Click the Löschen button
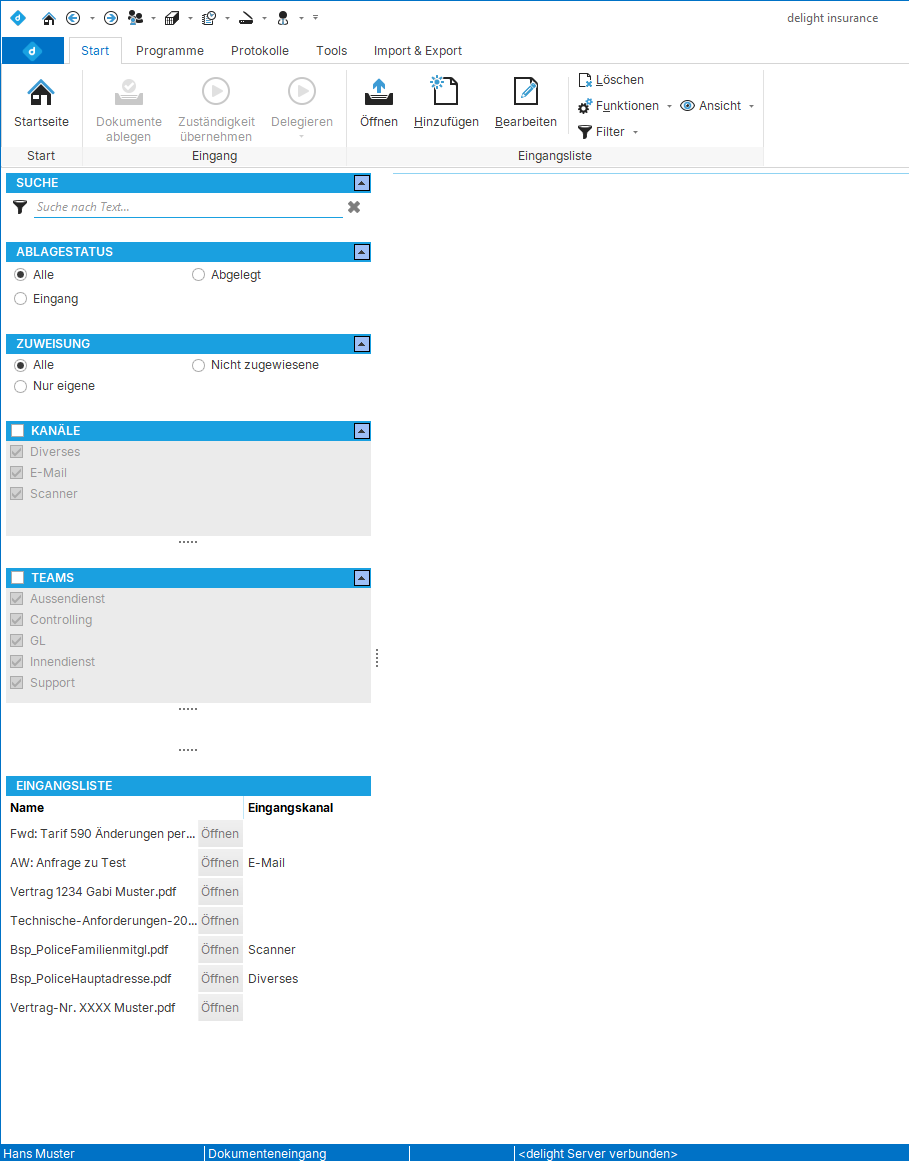This screenshot has height=1161, width=909. pos(616,79)
